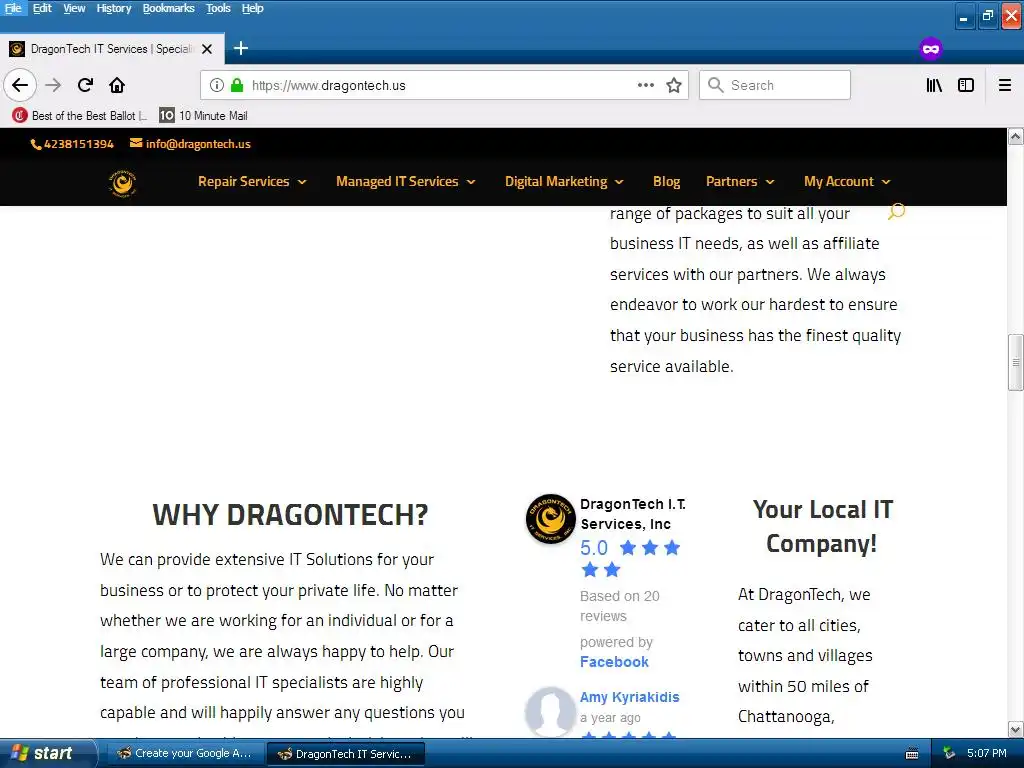Click the Facebook link under powered by

click(614, 662)
